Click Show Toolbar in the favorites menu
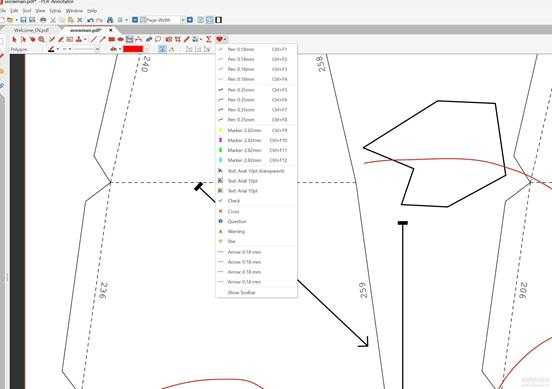This screenshot has width=552, height=389. click(257, 293)
